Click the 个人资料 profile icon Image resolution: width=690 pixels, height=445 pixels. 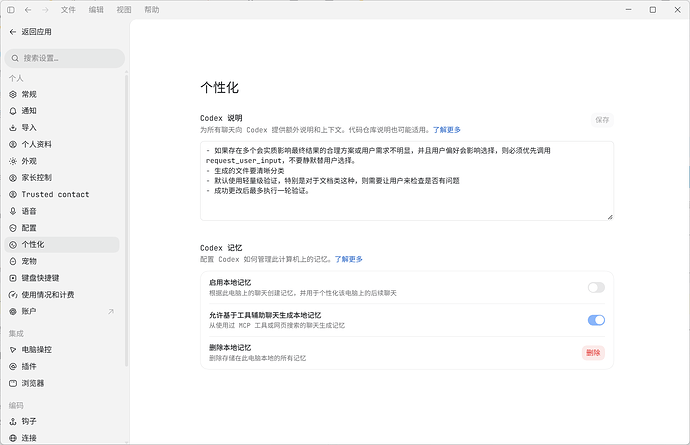13,144
